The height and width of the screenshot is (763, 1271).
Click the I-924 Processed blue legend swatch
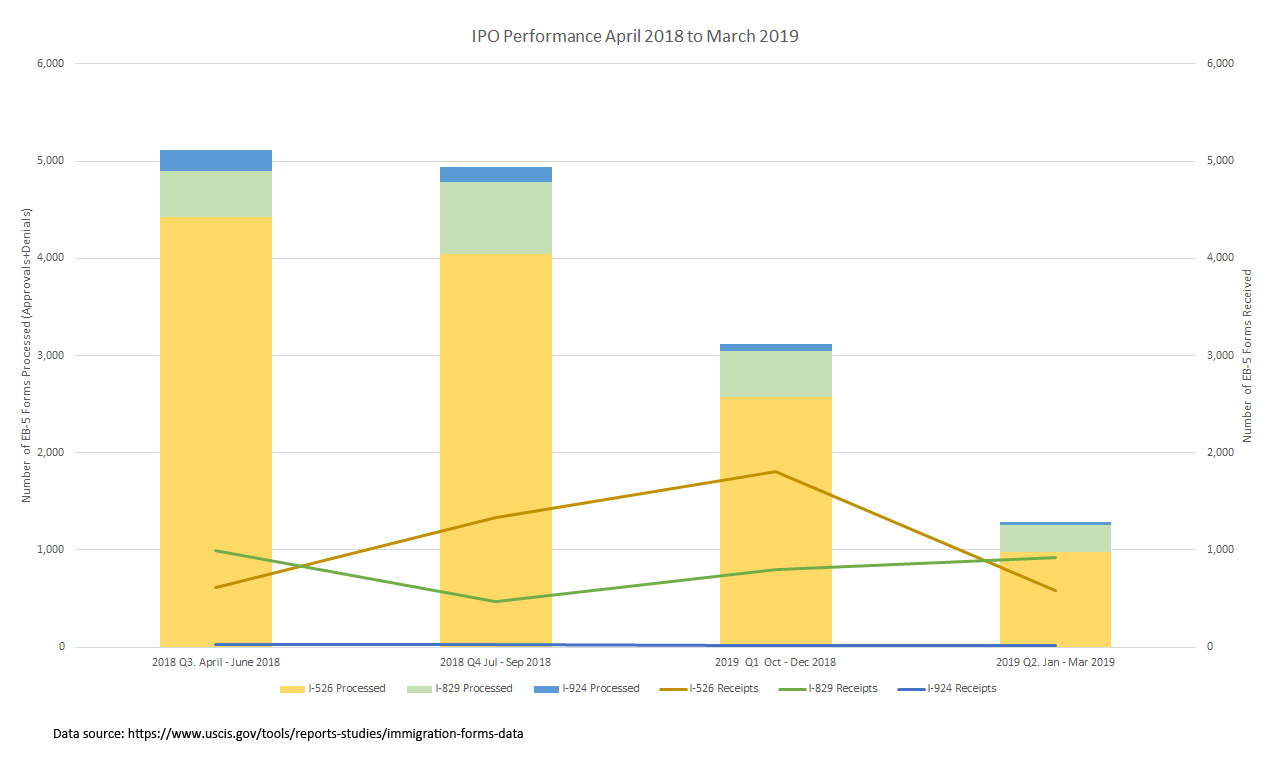pos(546,689)
